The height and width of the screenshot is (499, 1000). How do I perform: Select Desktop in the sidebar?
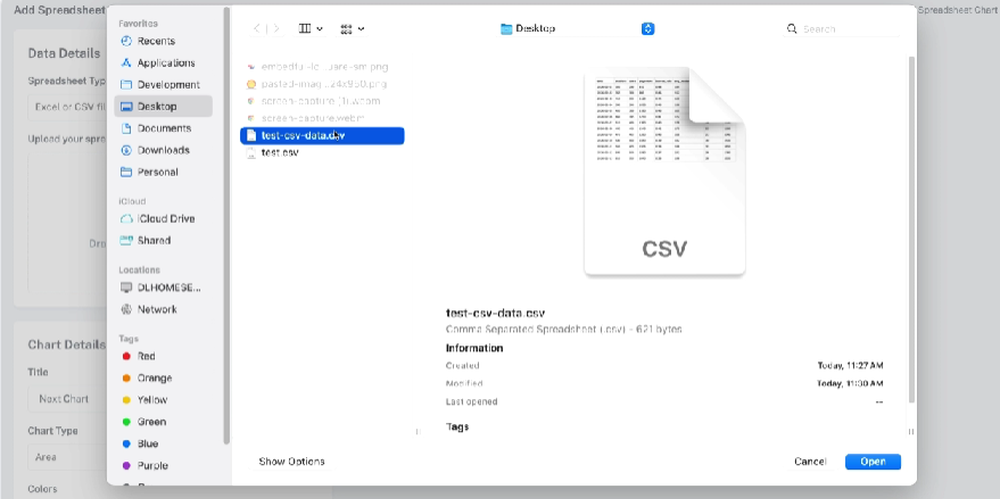(163, 107)
